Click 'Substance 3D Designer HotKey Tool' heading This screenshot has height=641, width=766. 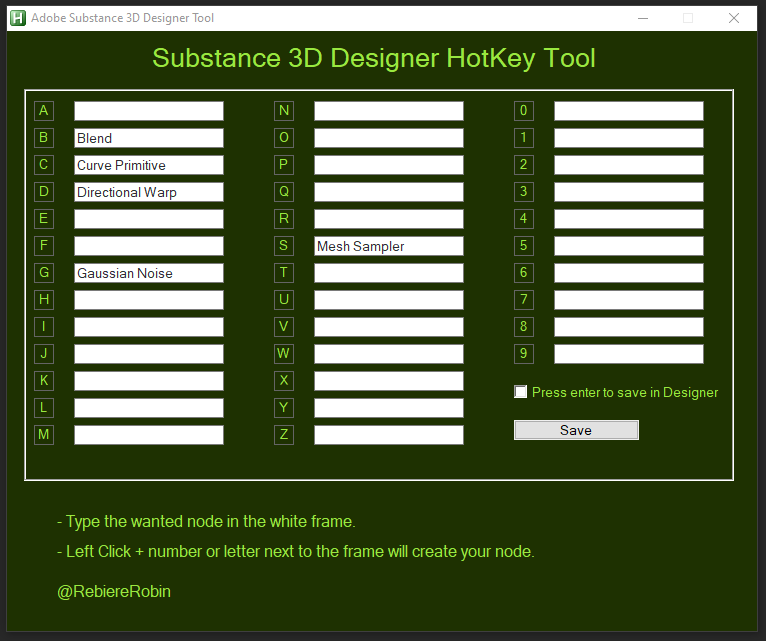(x=374, y=58)
